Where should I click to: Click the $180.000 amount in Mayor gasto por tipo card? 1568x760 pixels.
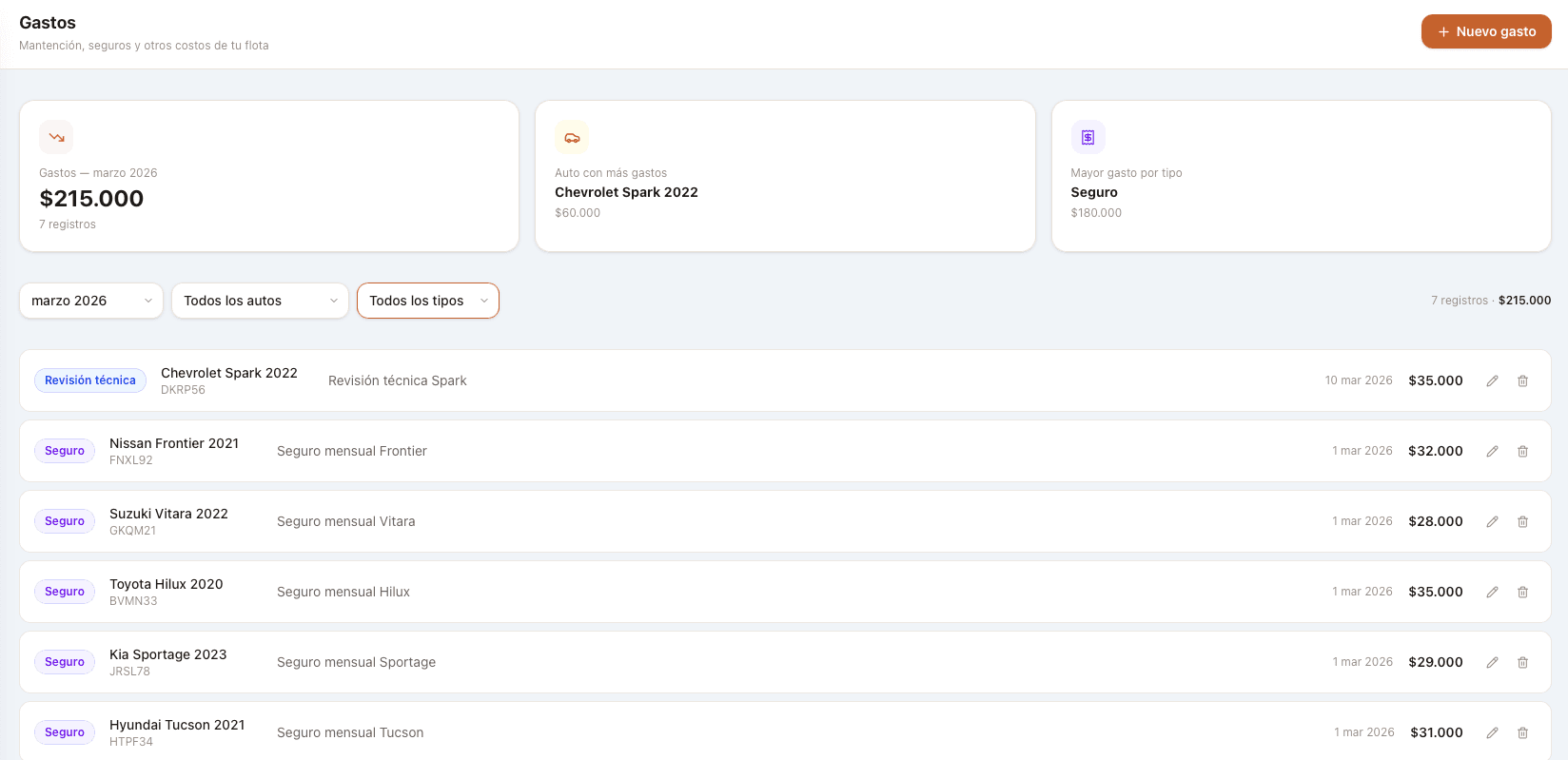tap(1096, 213)
